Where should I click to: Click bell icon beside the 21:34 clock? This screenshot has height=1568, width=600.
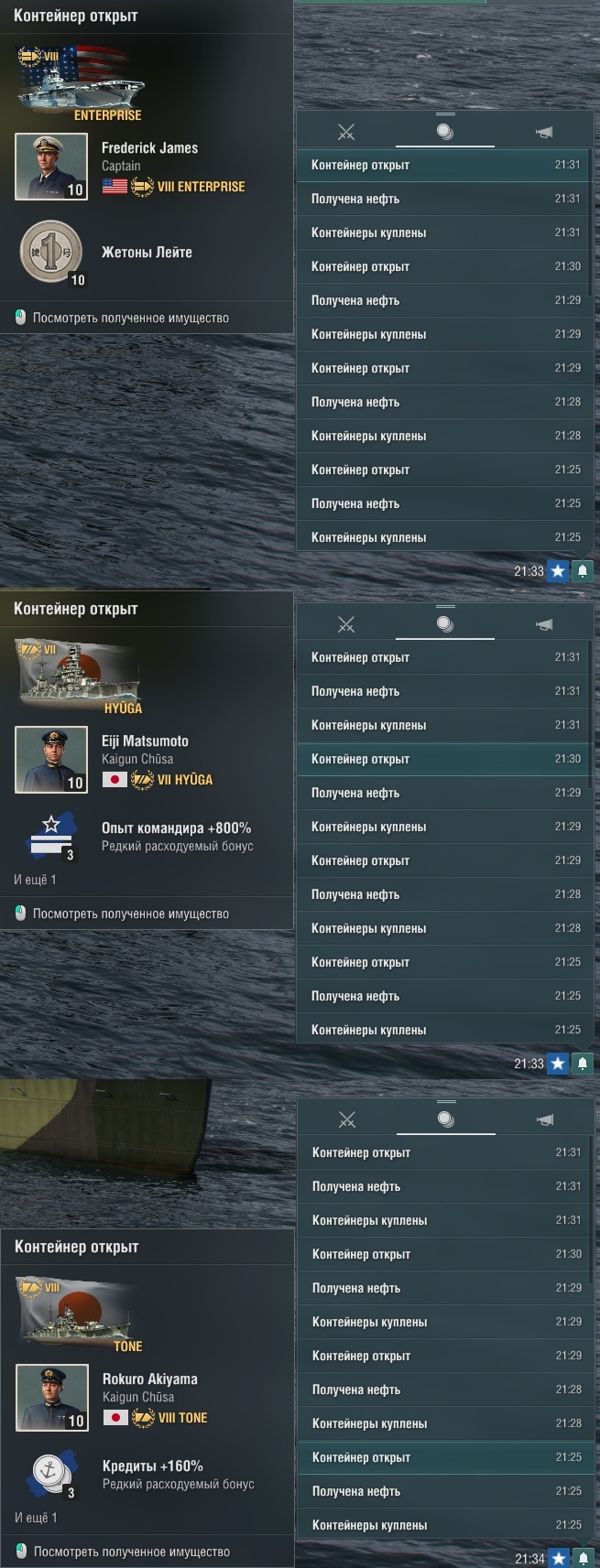(583, 1558)
